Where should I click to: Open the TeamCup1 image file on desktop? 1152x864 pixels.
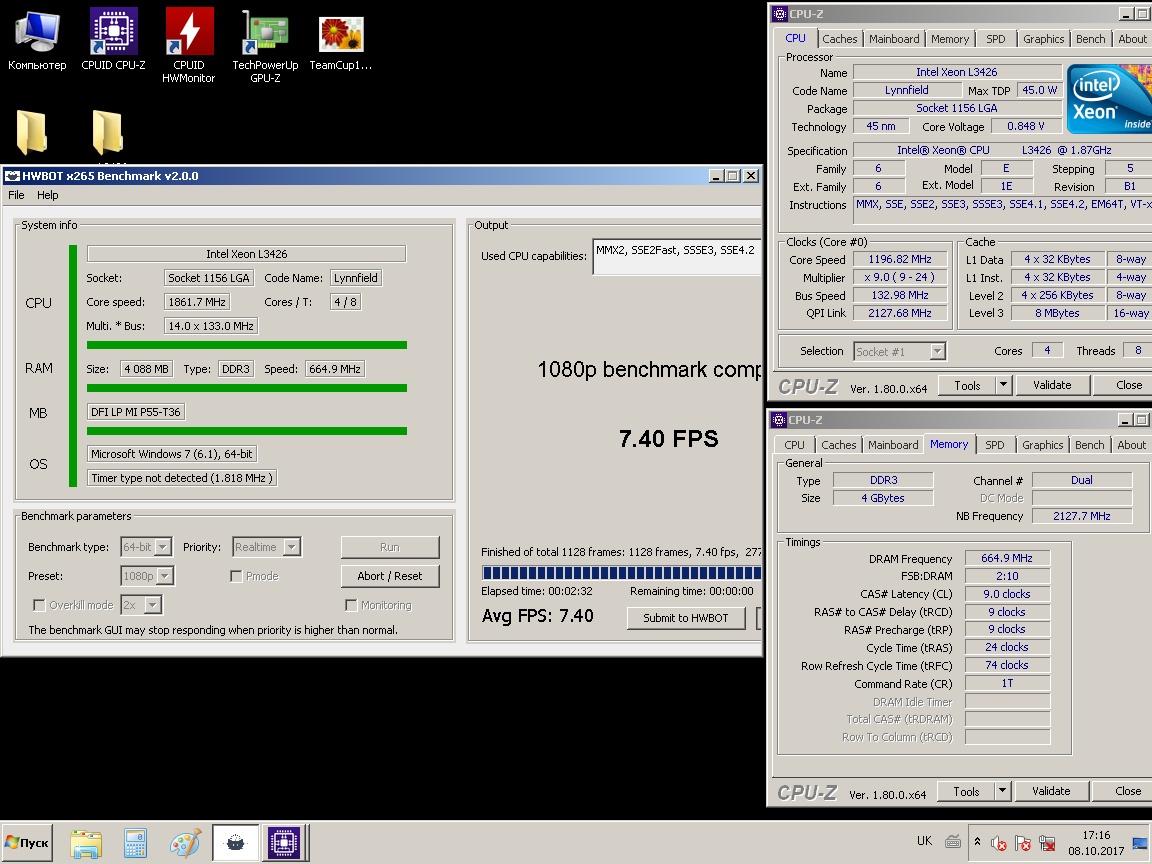click(x=341, y=43)
